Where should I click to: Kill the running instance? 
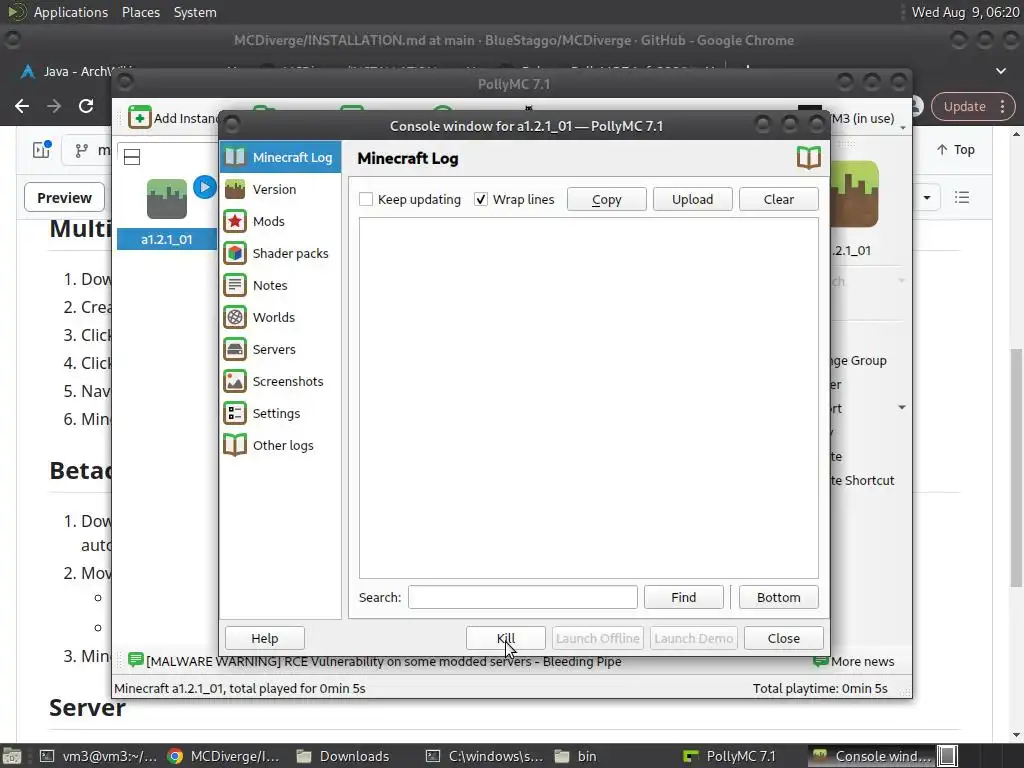point(505,638)
